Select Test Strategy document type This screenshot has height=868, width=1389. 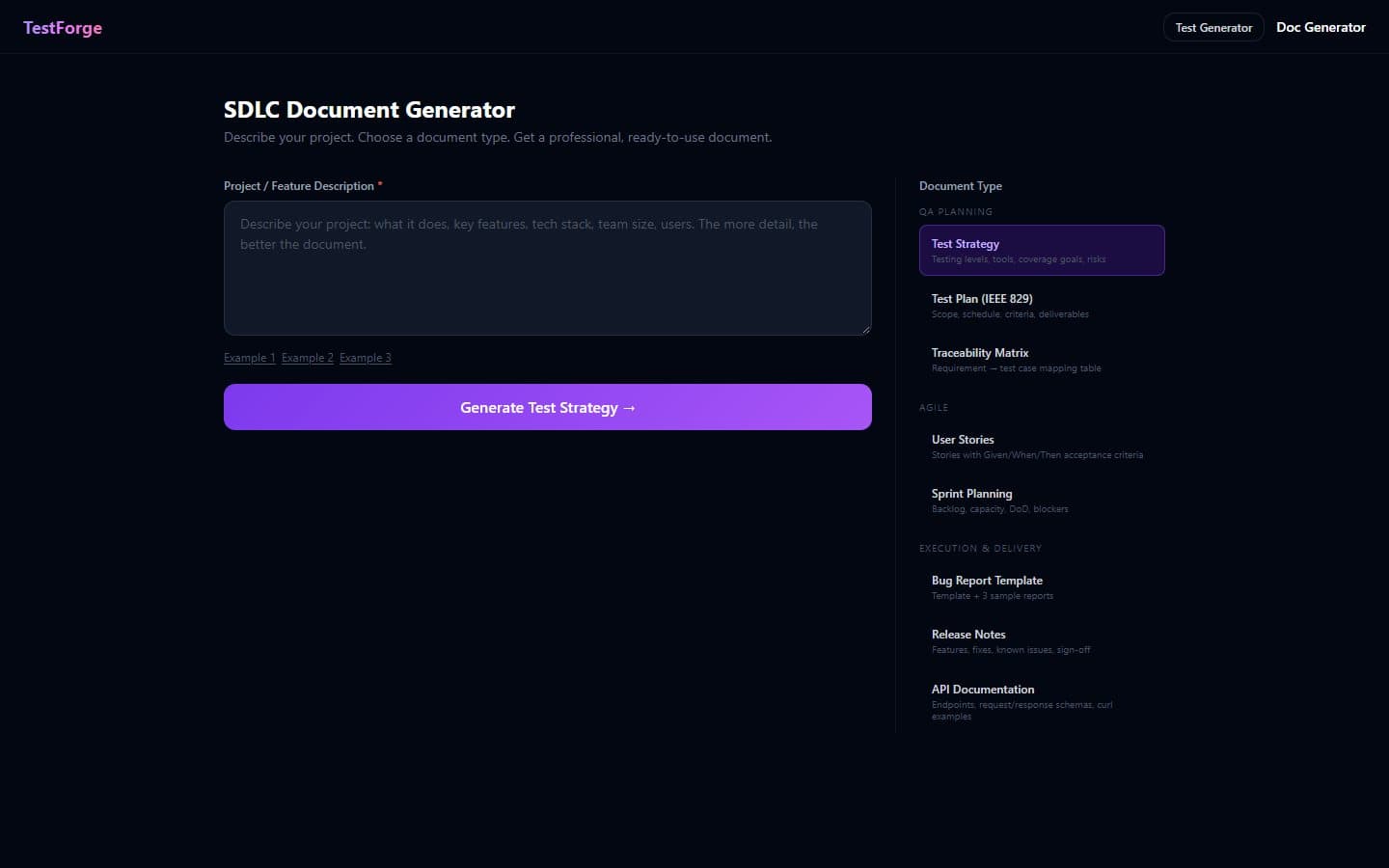(x=1042, y=251)
